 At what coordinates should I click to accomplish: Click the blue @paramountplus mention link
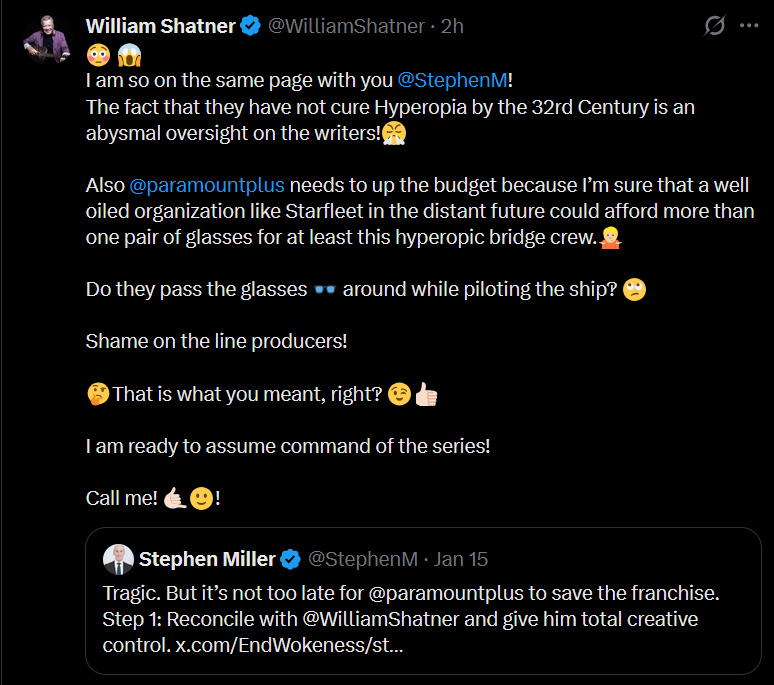point(207,185)
